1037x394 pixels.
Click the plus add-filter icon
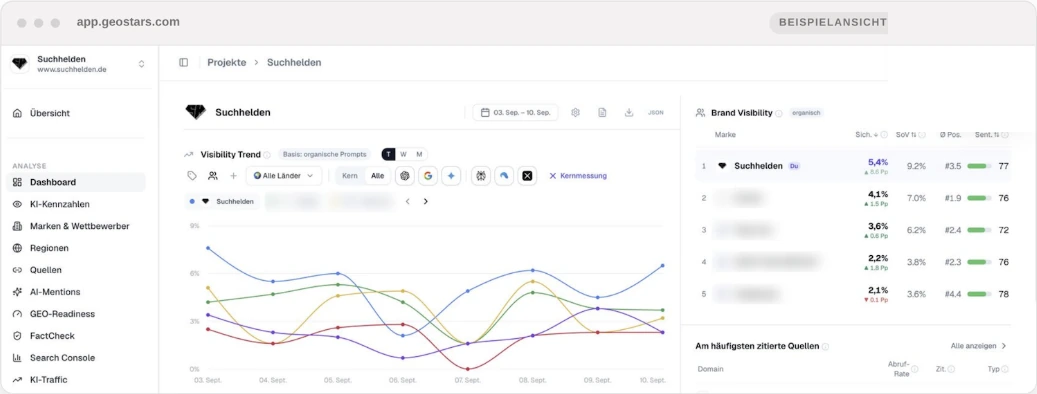click(x=233, y=176)
